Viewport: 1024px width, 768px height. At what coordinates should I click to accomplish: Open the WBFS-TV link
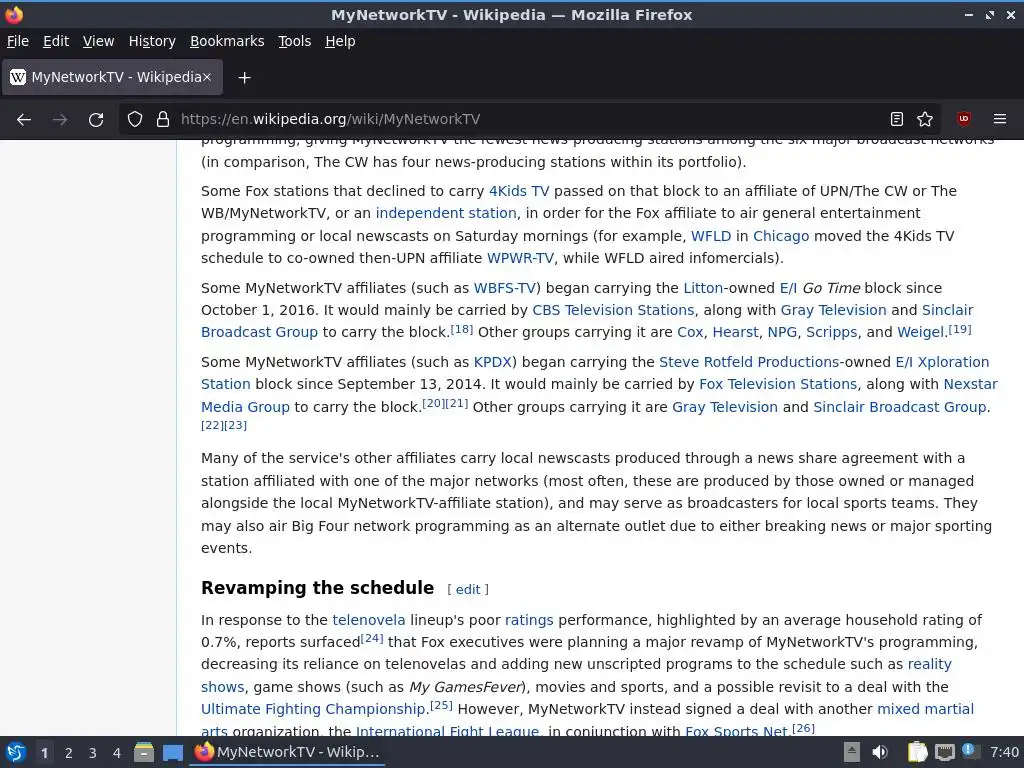point(505,288)
